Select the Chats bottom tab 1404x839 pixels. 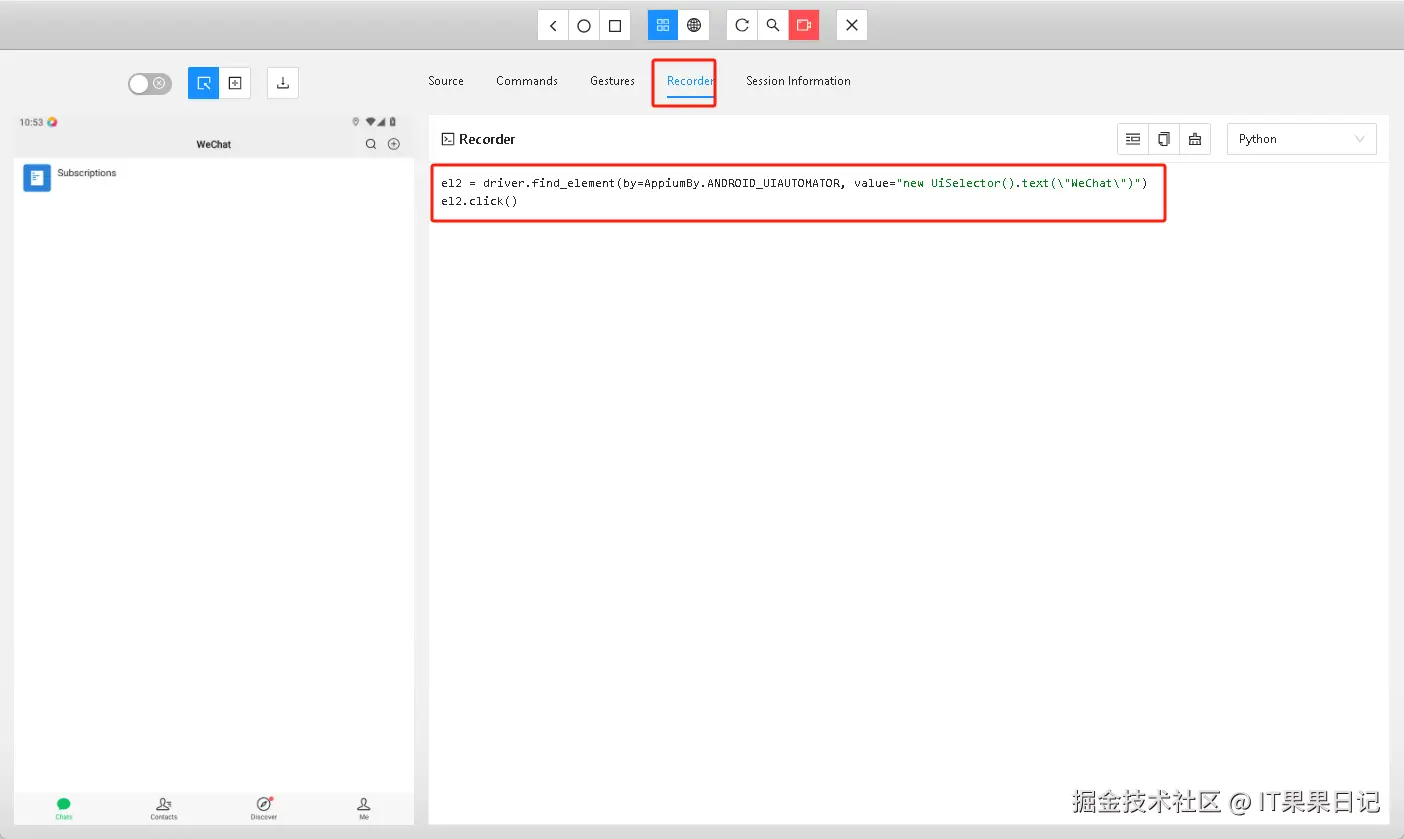pyautogui.click(x=64, y=809)
